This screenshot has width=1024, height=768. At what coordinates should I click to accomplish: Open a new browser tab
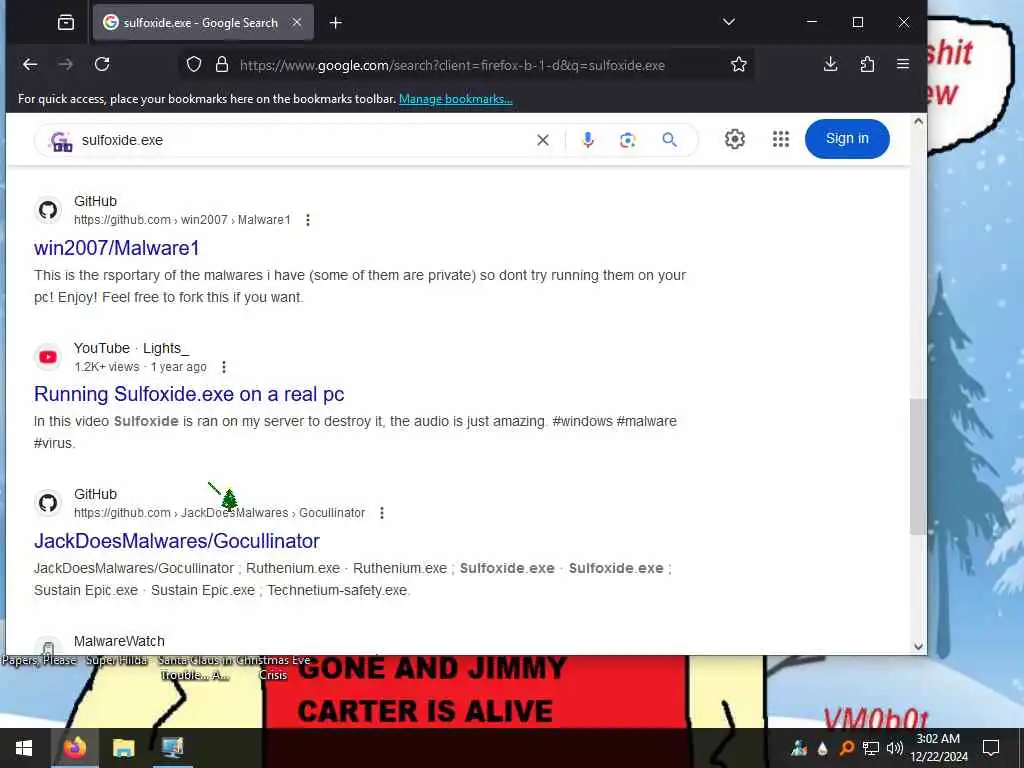(x=335, y=23)
